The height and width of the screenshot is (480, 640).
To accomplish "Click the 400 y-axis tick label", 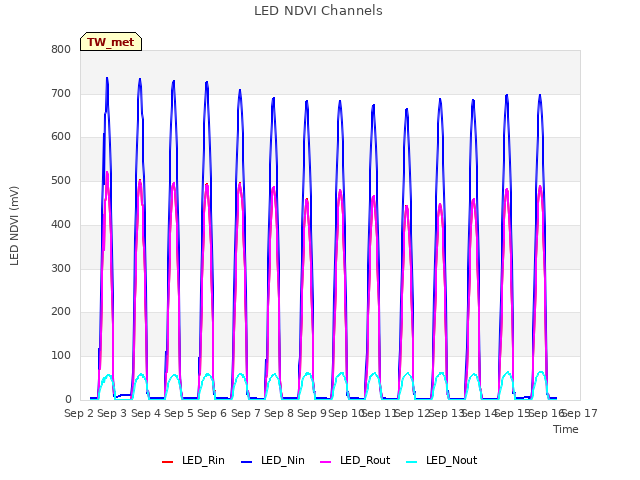I will [x=61, y=224].
